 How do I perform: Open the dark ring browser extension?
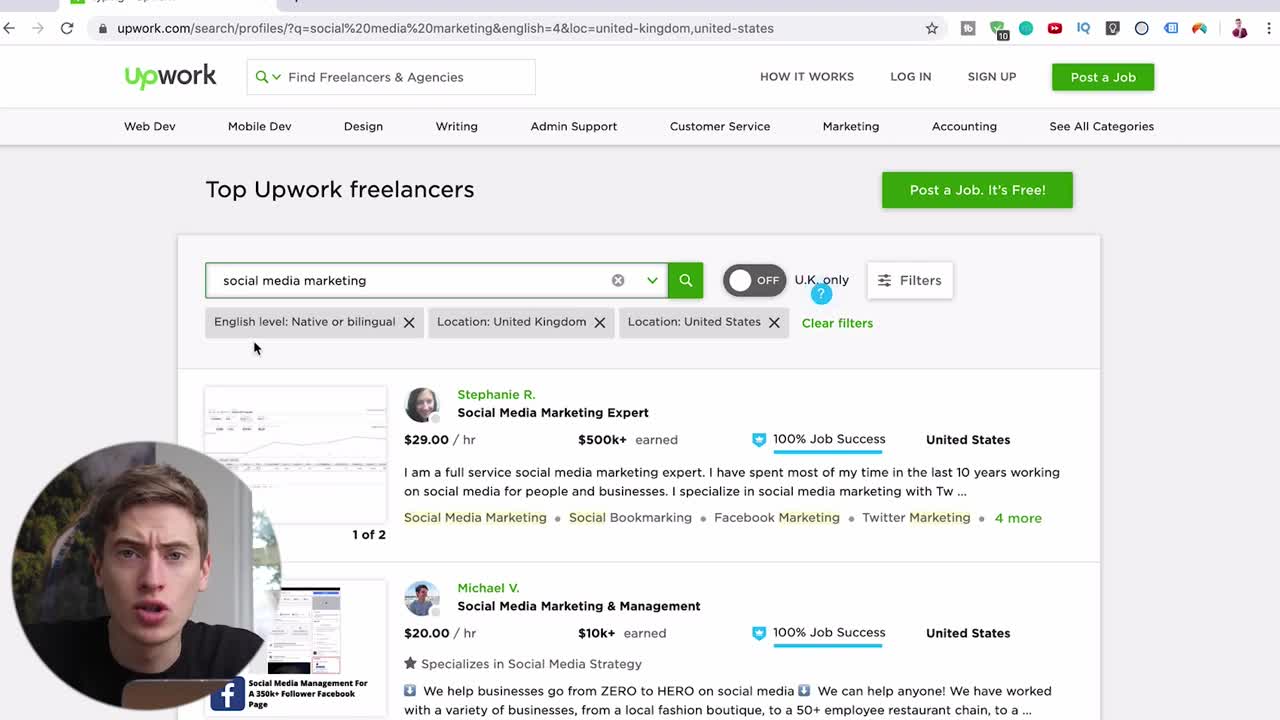click(x=1141, y=28)
